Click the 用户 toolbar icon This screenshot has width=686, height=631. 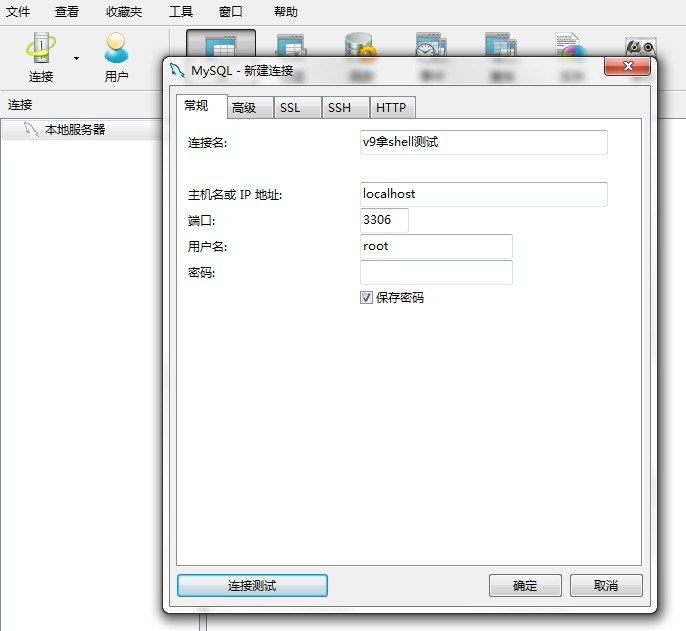116,57
